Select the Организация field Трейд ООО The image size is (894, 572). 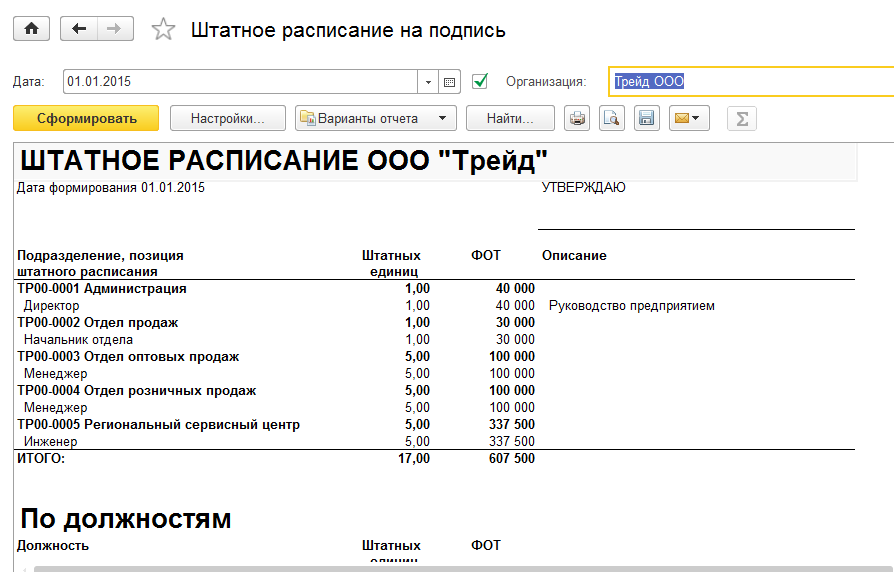tap(751, 82)
